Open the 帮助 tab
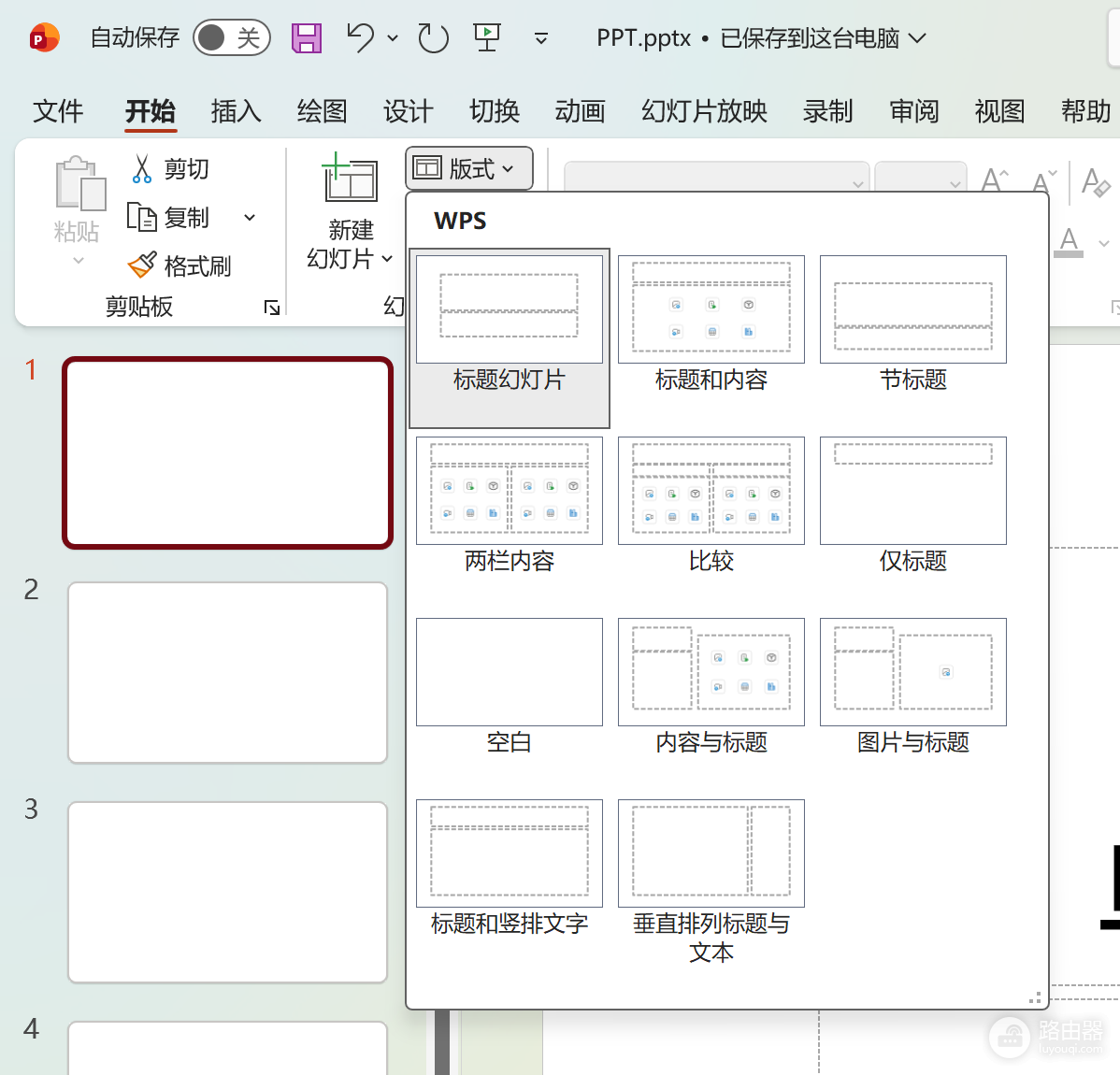This screenshot has height=1075, width=1120. [x=1085, y=111]
